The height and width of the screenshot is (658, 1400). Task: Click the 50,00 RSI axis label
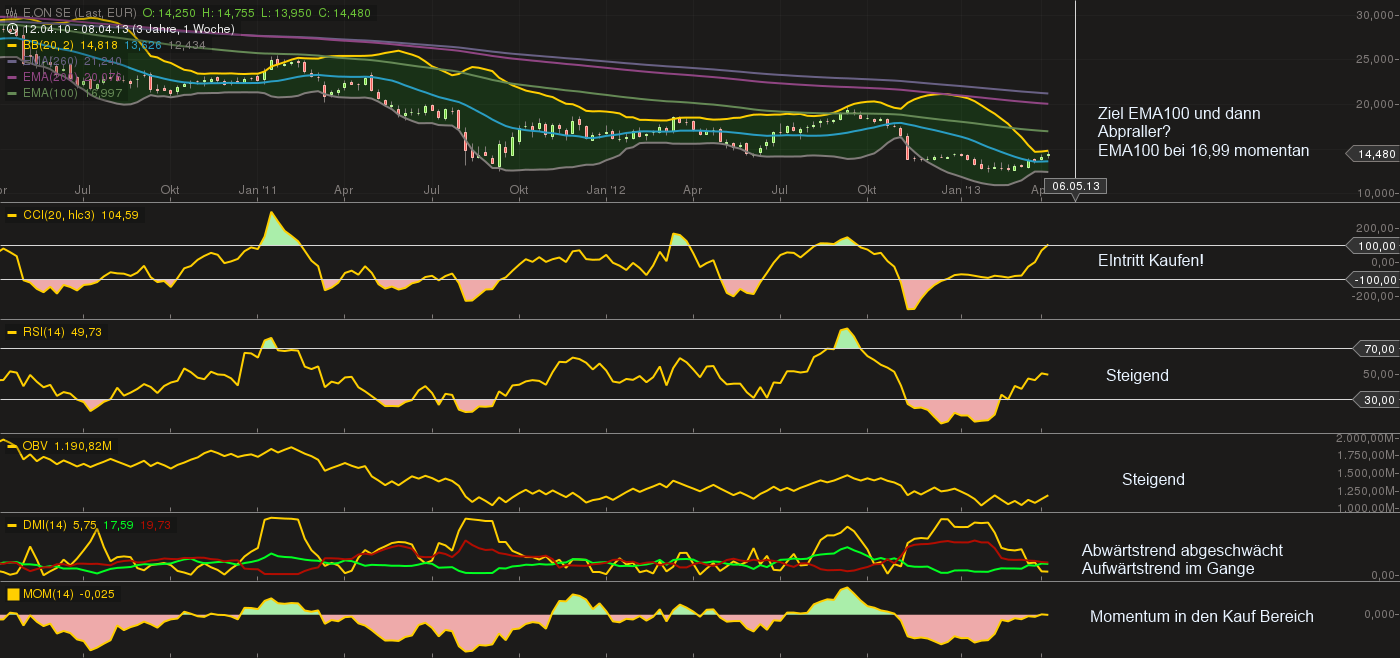1378,375
